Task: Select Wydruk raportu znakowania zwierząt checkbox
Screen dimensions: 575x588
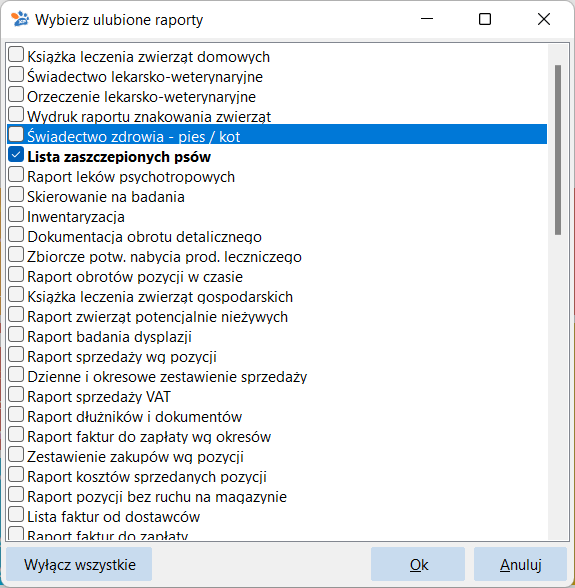Action: (x=16, y=114)
